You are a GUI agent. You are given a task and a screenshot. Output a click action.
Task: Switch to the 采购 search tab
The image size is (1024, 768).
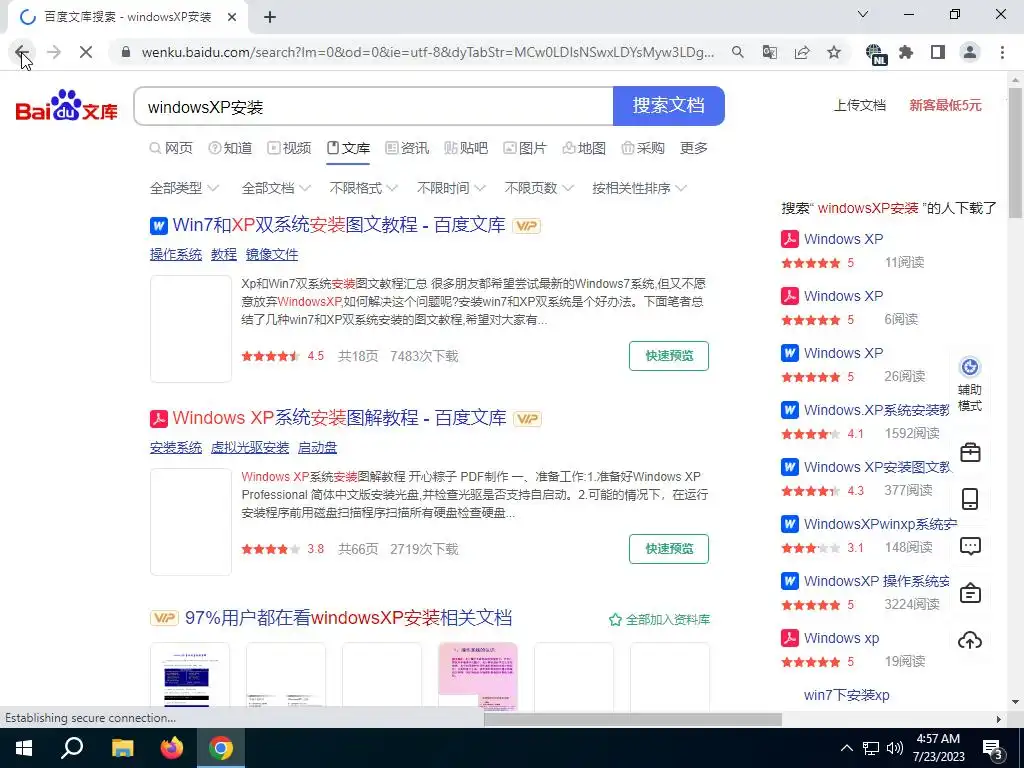(x=643, y=148)
